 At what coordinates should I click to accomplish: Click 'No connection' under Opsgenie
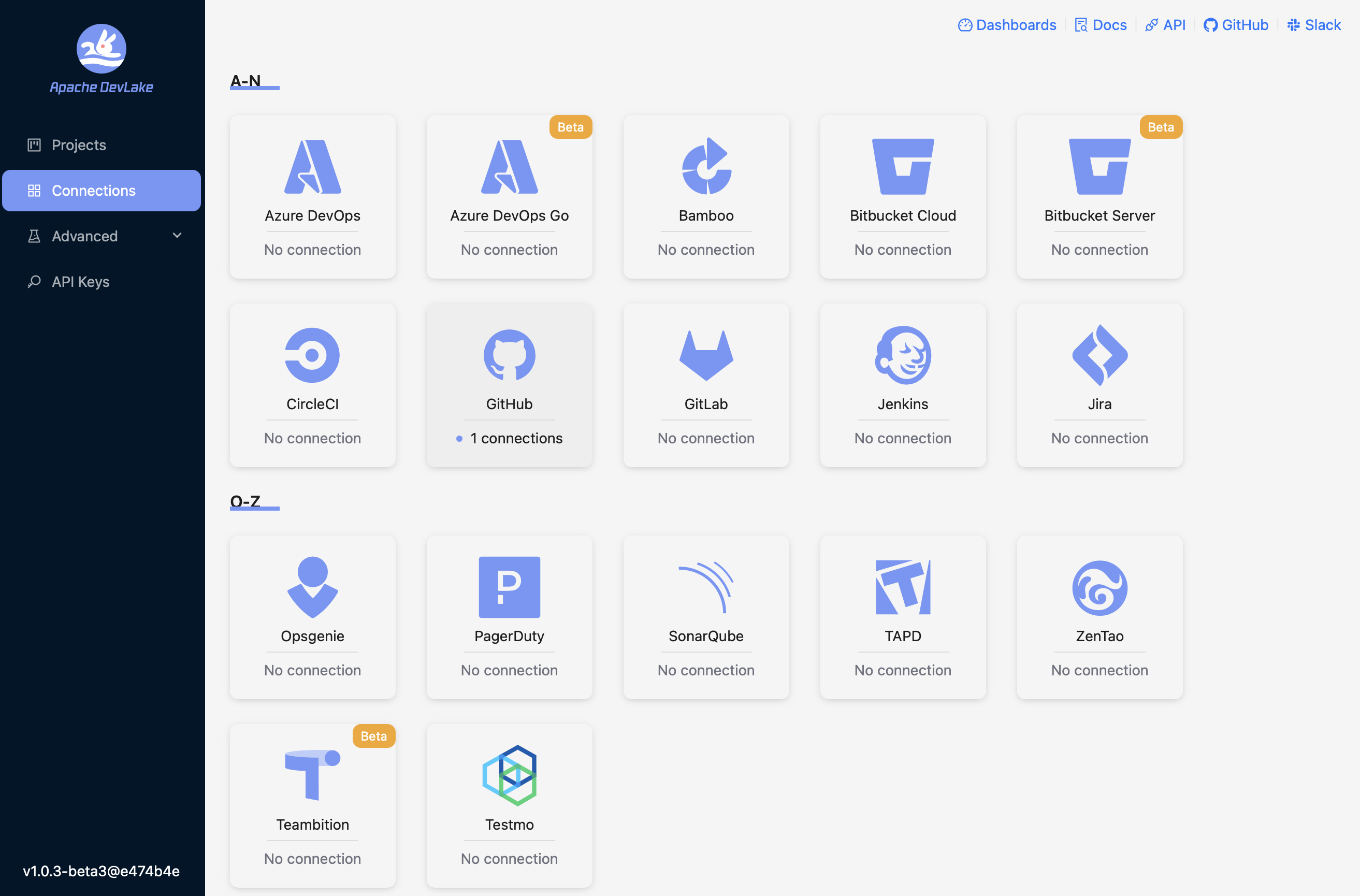point(313,670)
